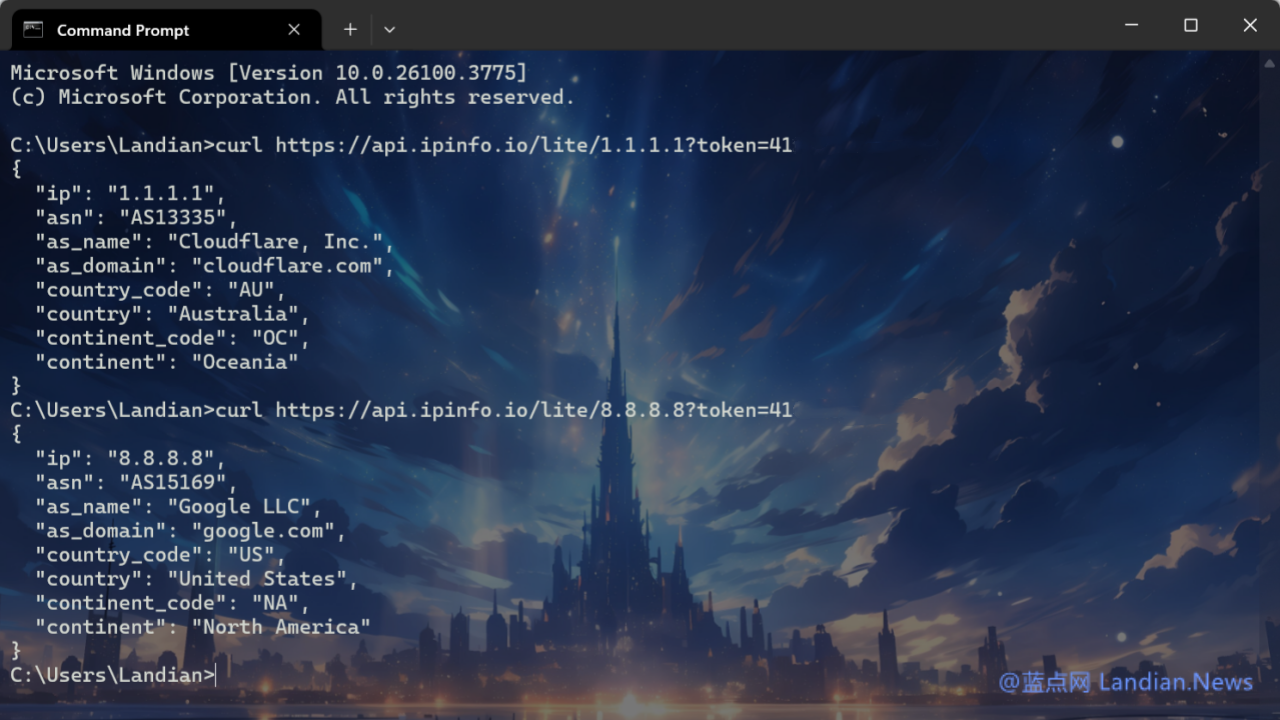Close the Command Prompt tab
1280x720 pixels.
294,30
